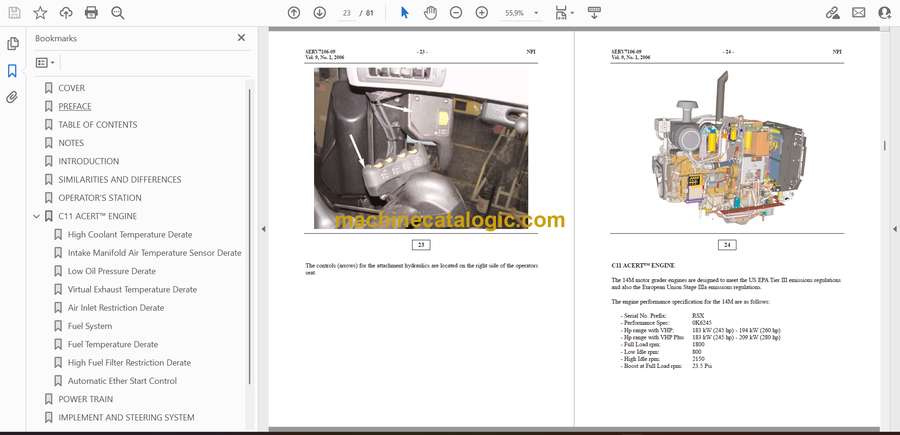Click the zoom out minus icon
Image resolution: width=900 pixels, height=435 pixels.
pyautogui.click(x=456, y=13)
